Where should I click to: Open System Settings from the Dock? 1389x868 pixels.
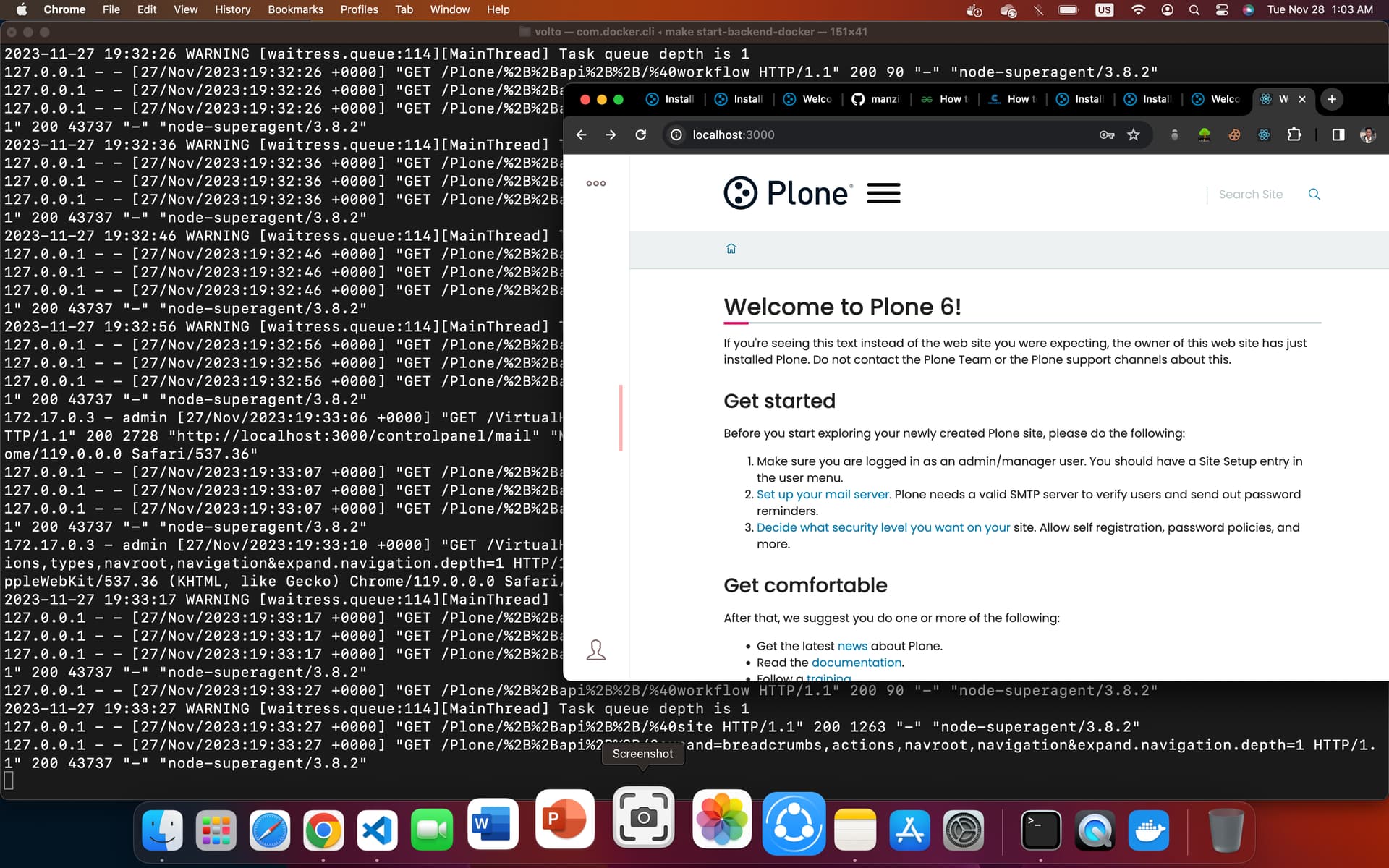963,830
